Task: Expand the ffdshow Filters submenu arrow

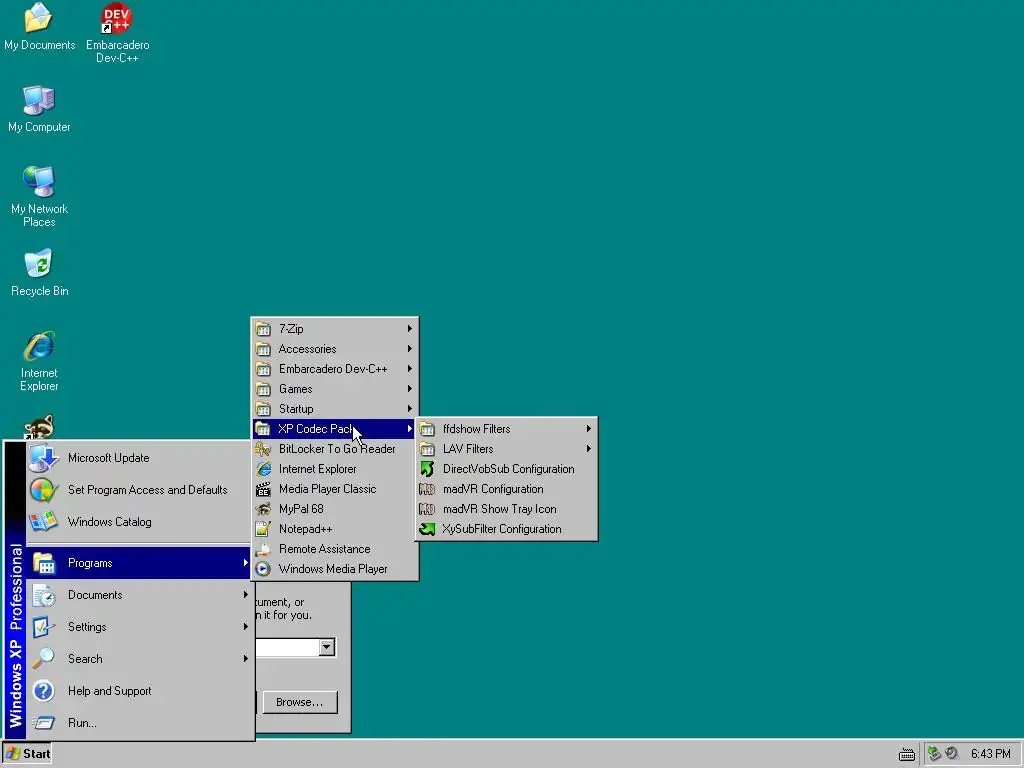Action: point(588,429)
